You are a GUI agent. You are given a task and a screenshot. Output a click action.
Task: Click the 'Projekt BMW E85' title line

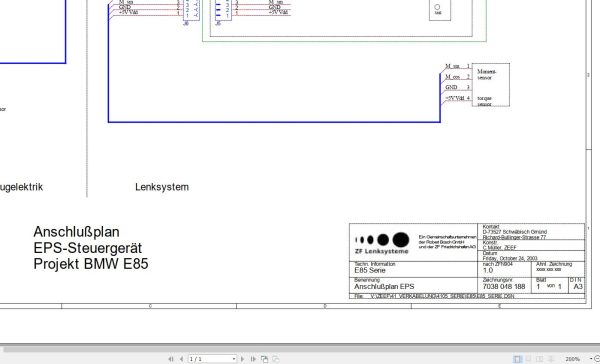pos(91,264)
